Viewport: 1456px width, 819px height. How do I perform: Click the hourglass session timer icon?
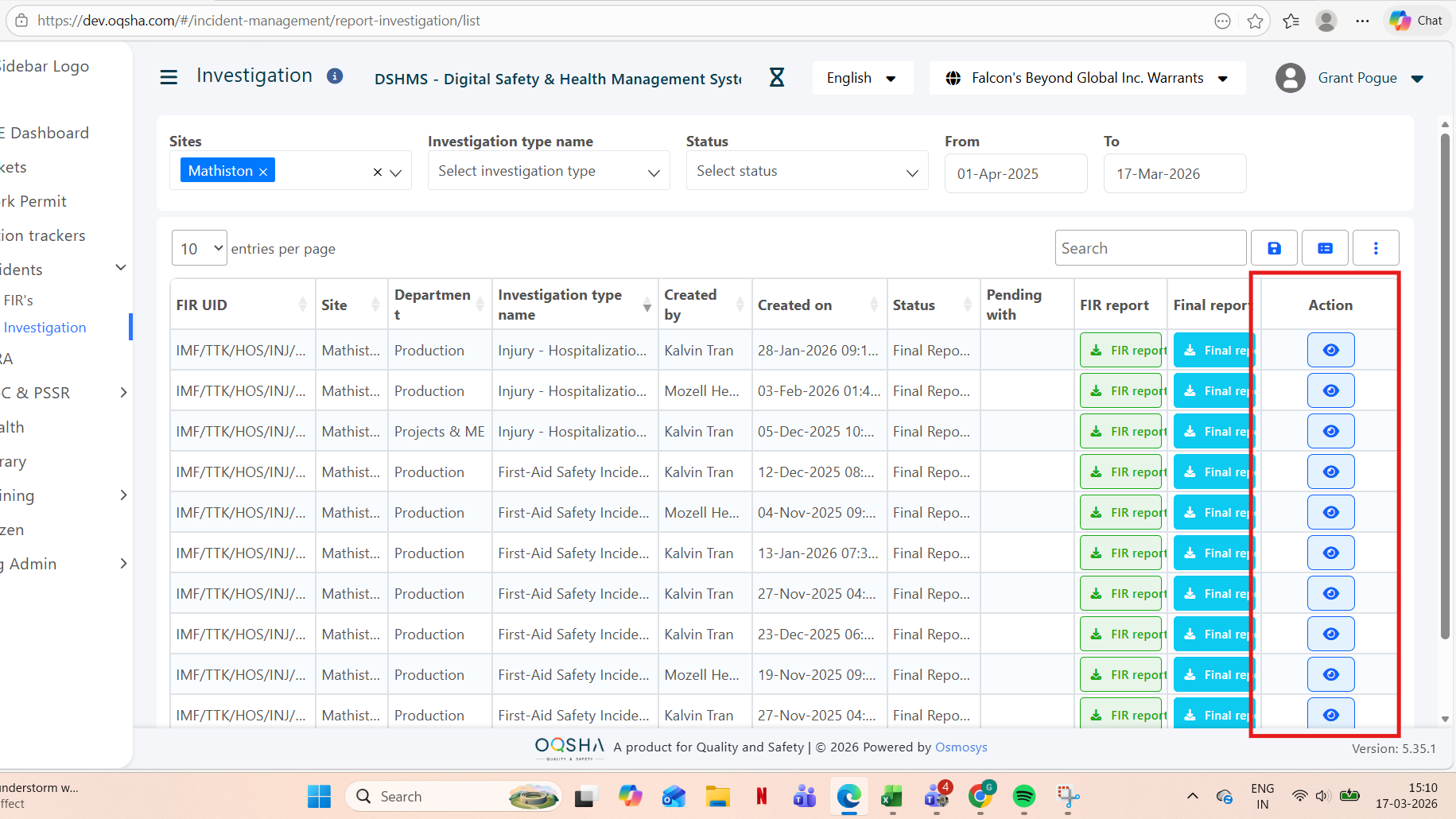click(777, 77)
